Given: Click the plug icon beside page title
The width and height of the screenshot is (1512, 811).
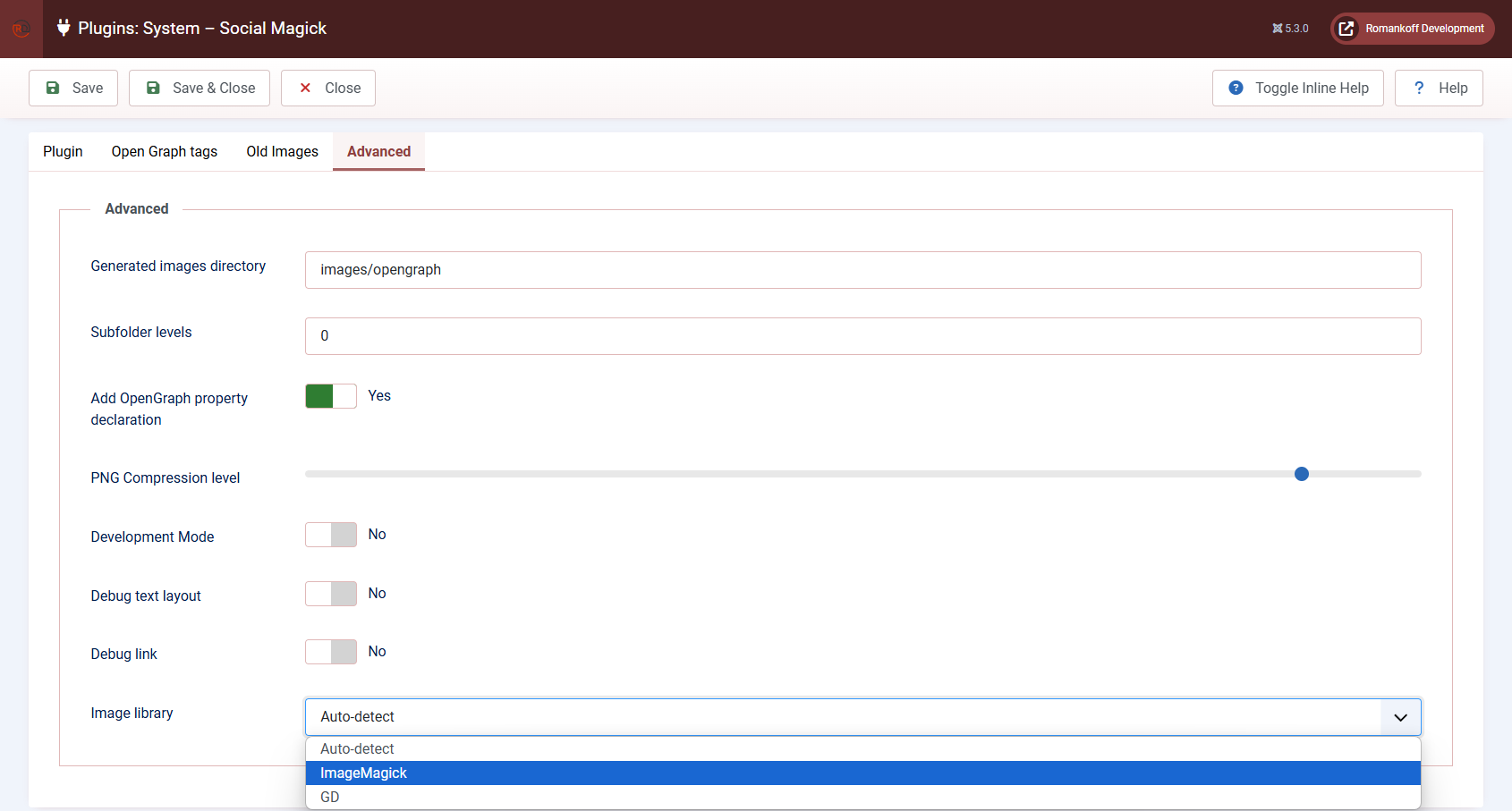Looking at the screenshot, I should point(64,28).
